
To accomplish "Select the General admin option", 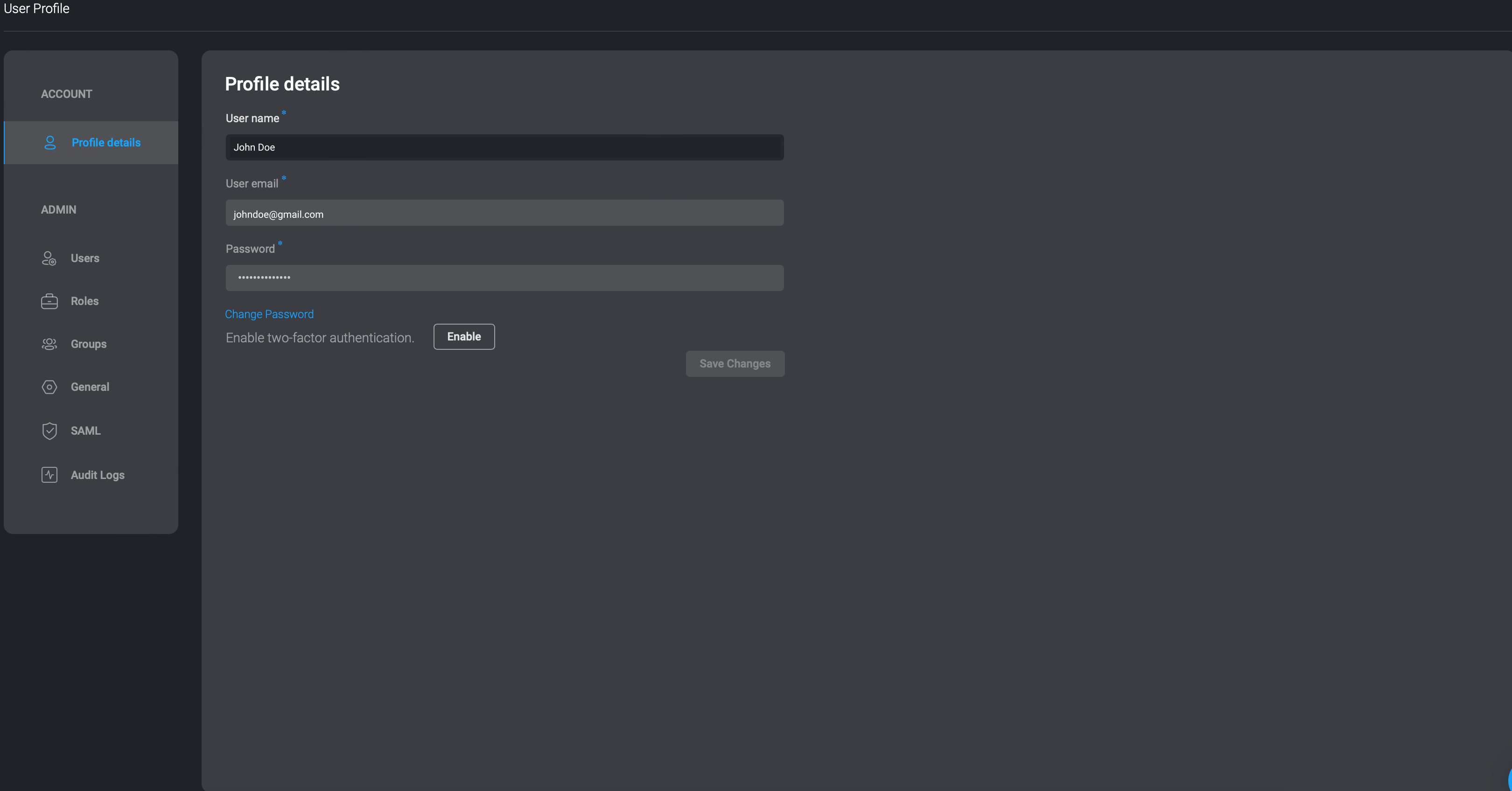I will pyautogui.click(x=90, y=387).
